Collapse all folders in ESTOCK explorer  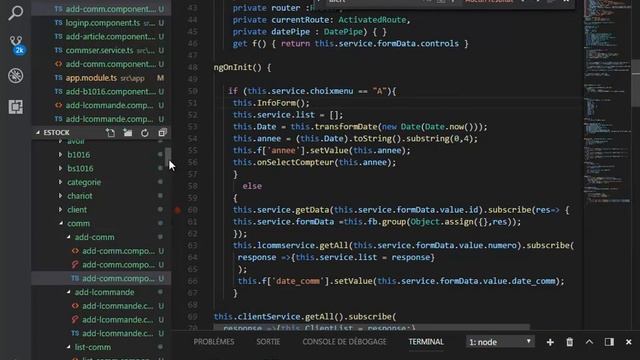point(162,133)
